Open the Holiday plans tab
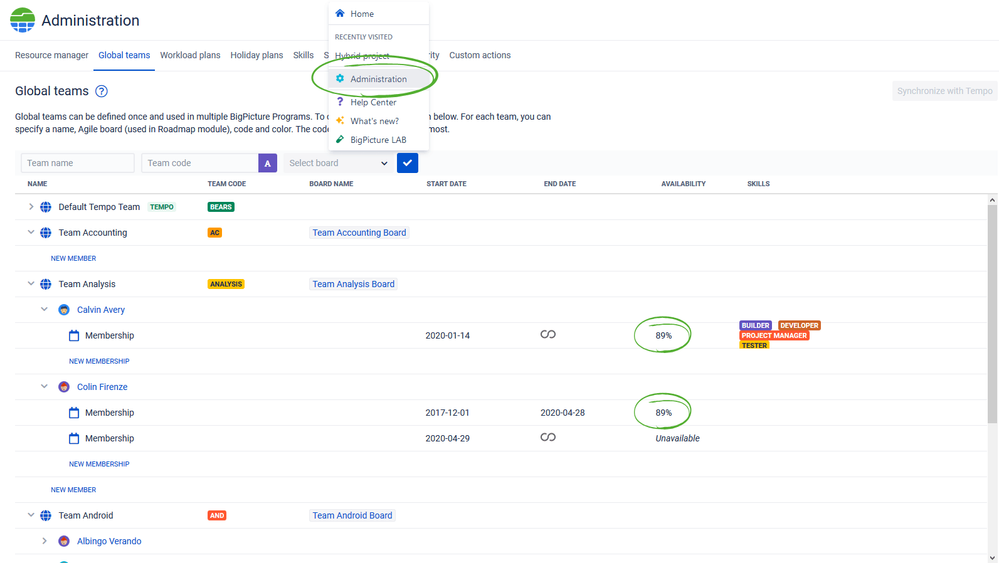This screenshot has width=999, height=563. pyautogui.click(x=257, y=55)
